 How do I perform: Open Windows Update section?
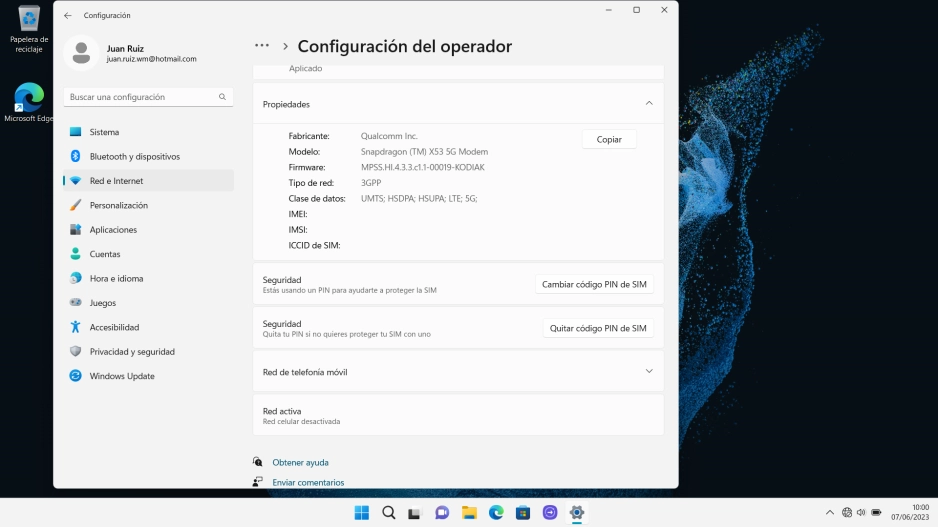[x=122, y=376]
